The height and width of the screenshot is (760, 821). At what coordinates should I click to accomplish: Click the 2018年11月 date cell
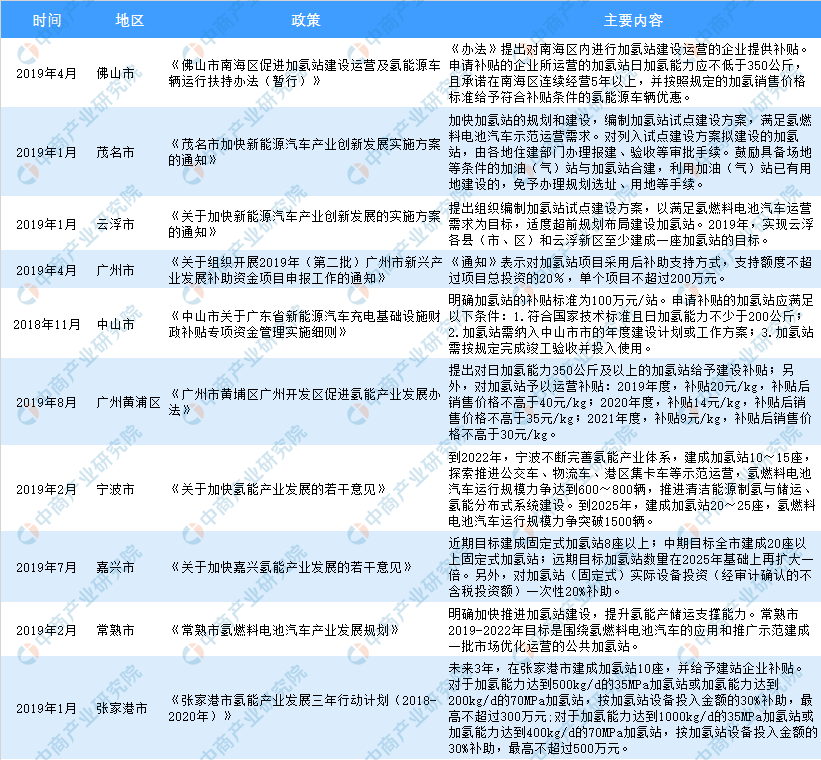[x=46, y=323]
